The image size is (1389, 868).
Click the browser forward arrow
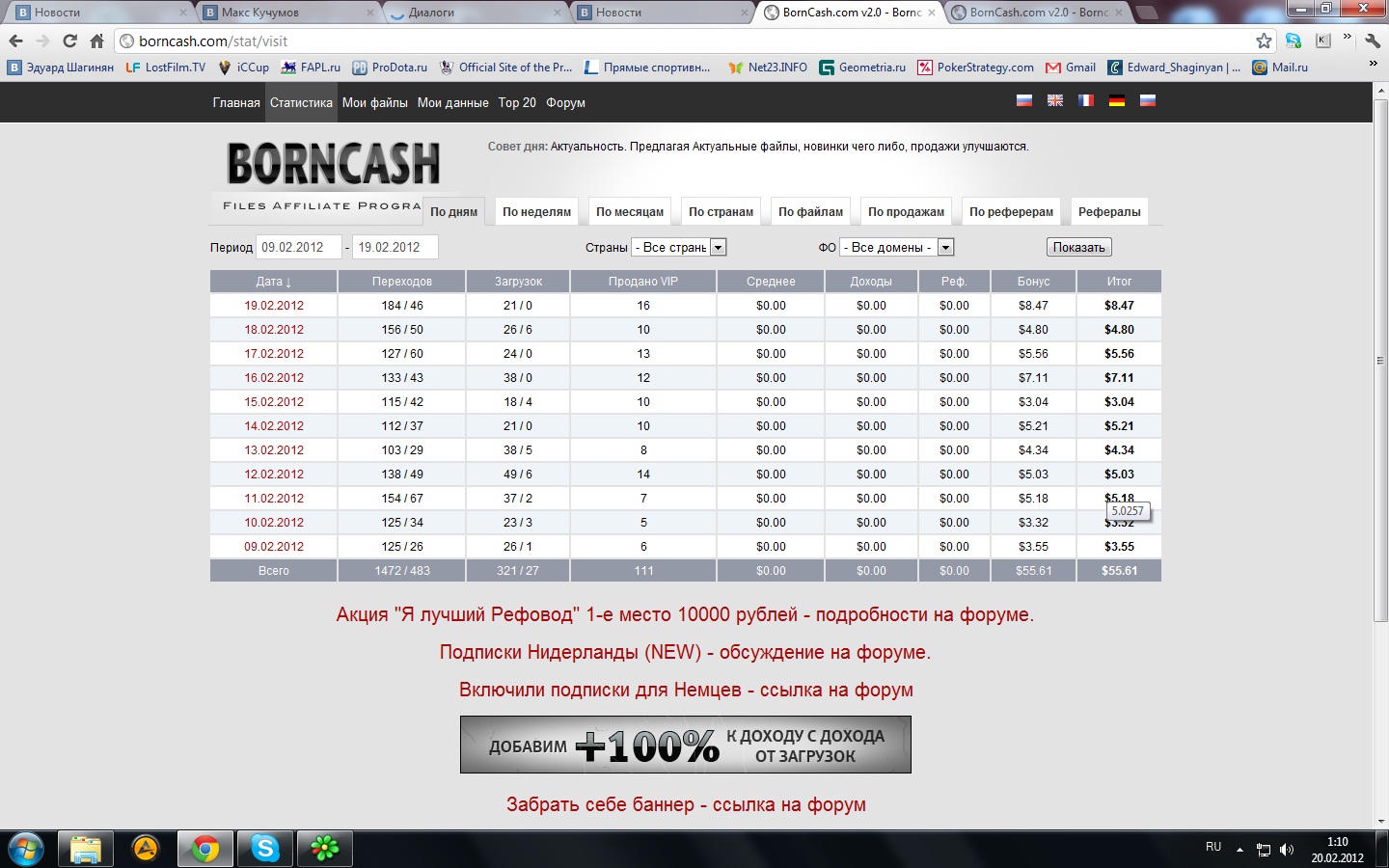click(x=42, y=41)
